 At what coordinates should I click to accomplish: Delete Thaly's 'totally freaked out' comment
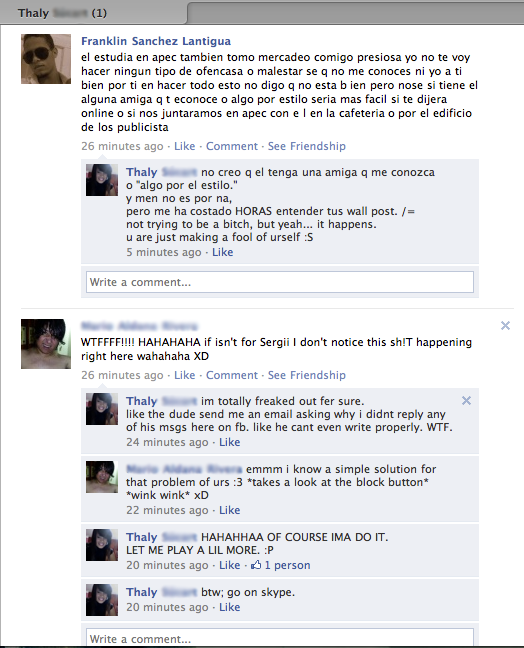coord(466,400)
